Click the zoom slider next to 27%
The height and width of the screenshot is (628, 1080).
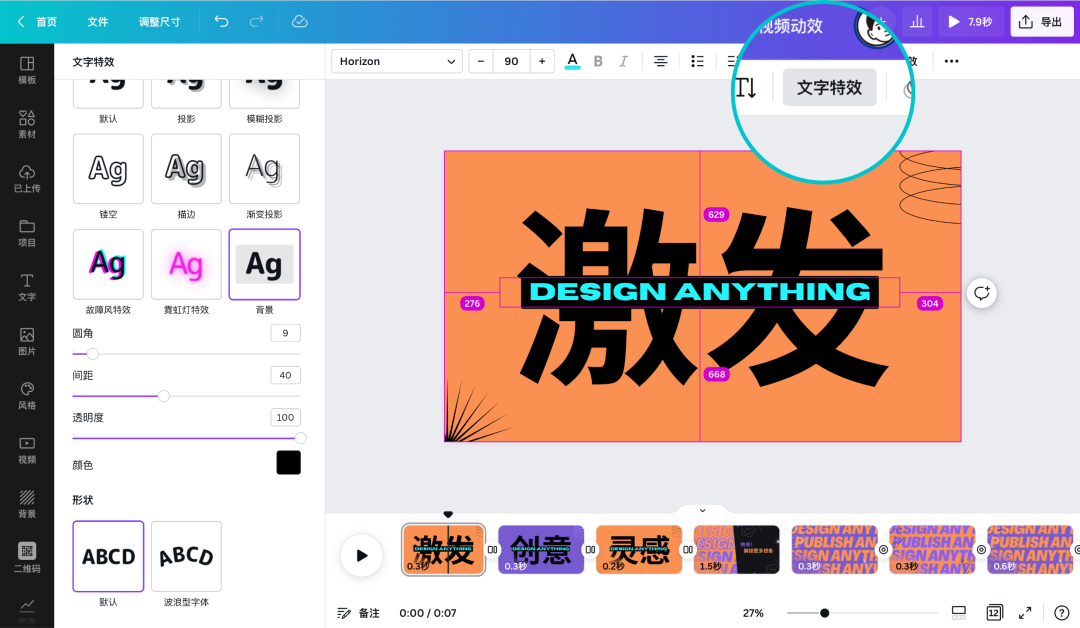862,613
